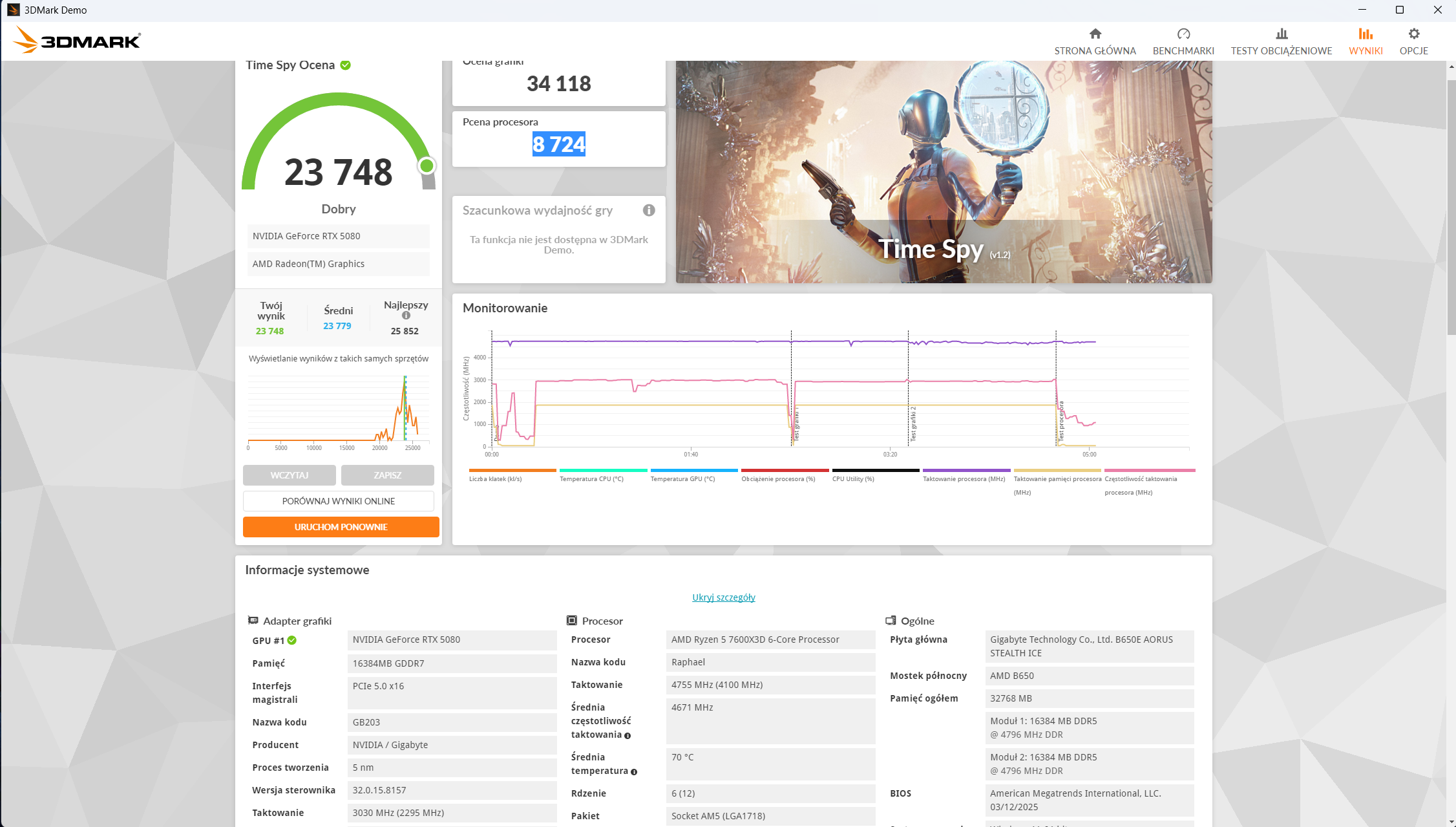
Task: Toggle Taktowanie procesora purple legend series
Action: click(964, 478)
